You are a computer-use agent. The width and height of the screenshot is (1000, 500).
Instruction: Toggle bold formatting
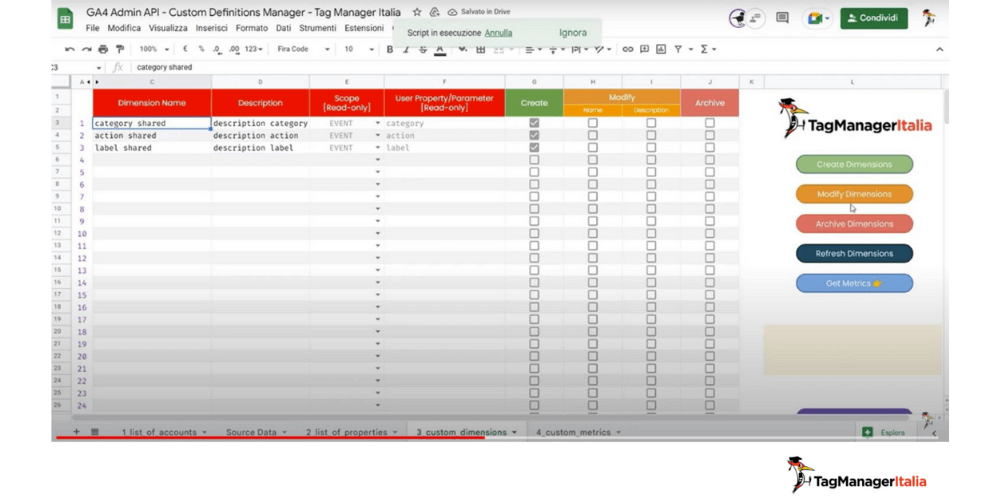(390, 49)
